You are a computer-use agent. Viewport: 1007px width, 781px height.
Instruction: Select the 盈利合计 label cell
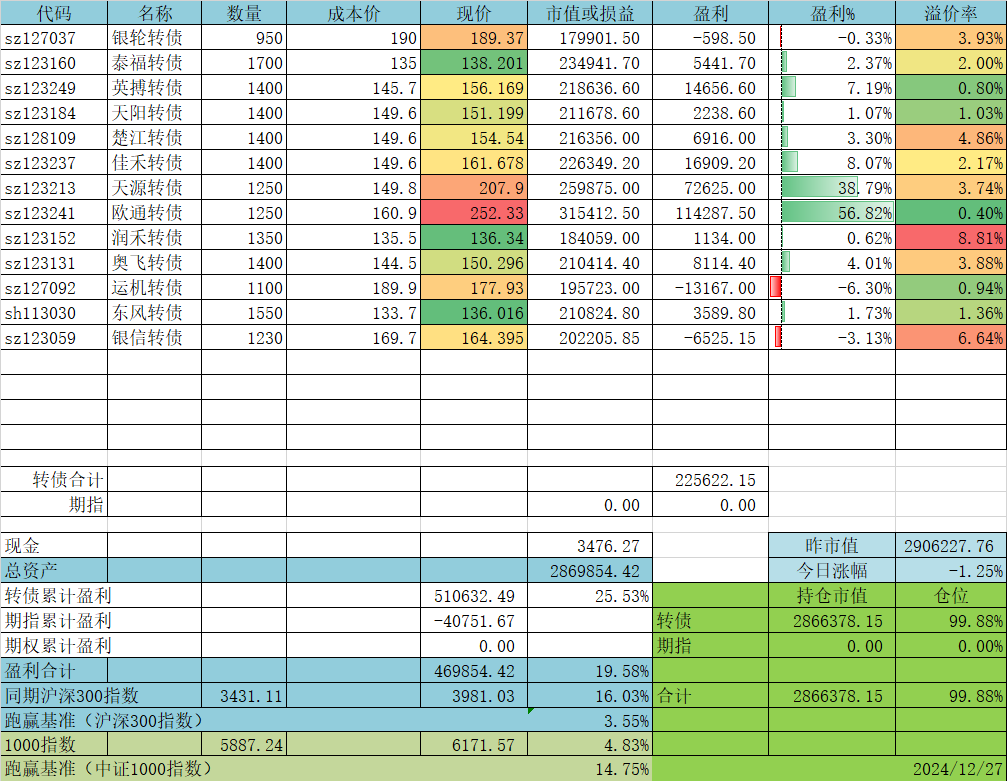point(54,671)
